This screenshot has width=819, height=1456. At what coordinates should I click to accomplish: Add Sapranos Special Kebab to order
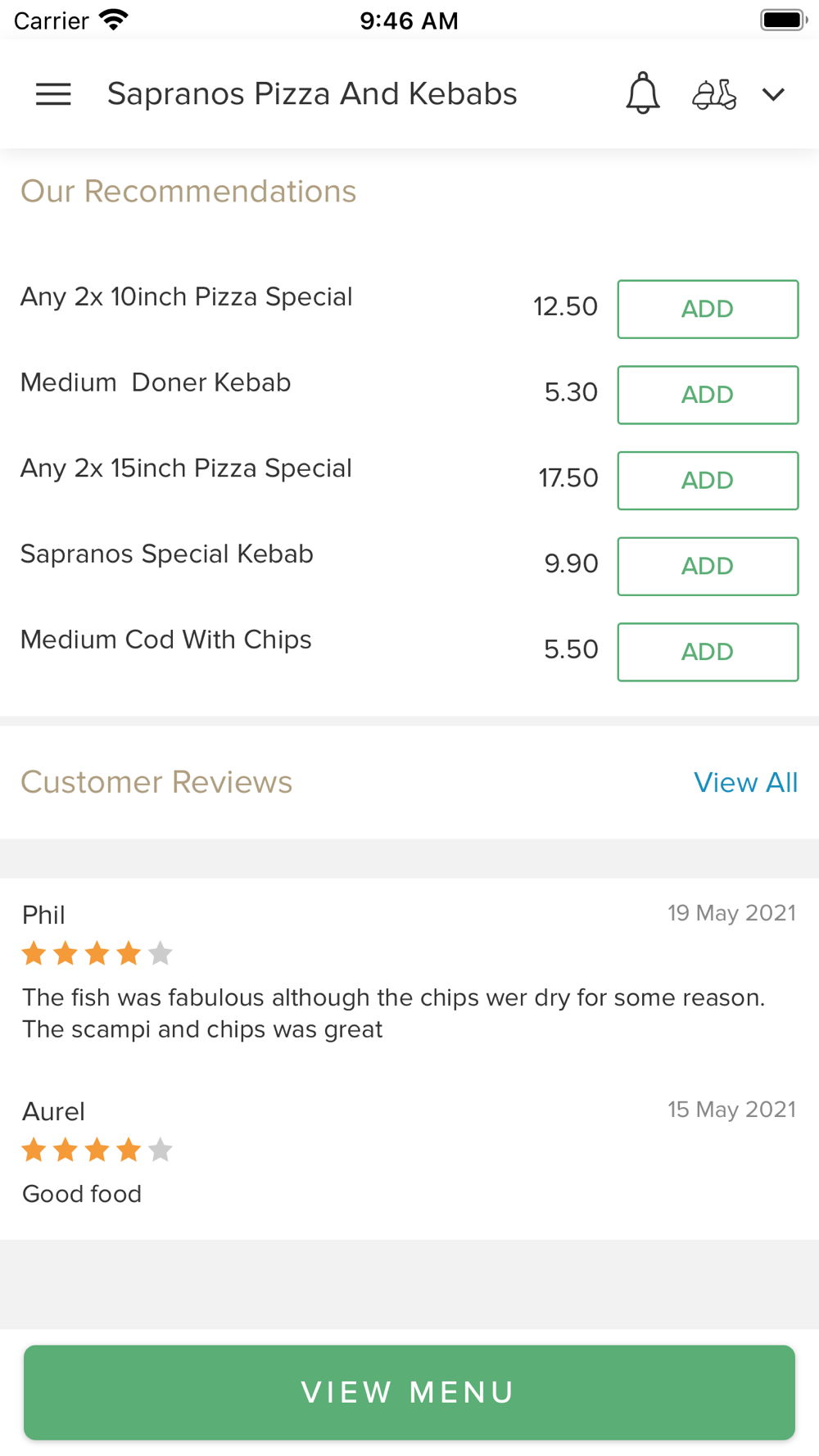(x=708, y=566)
